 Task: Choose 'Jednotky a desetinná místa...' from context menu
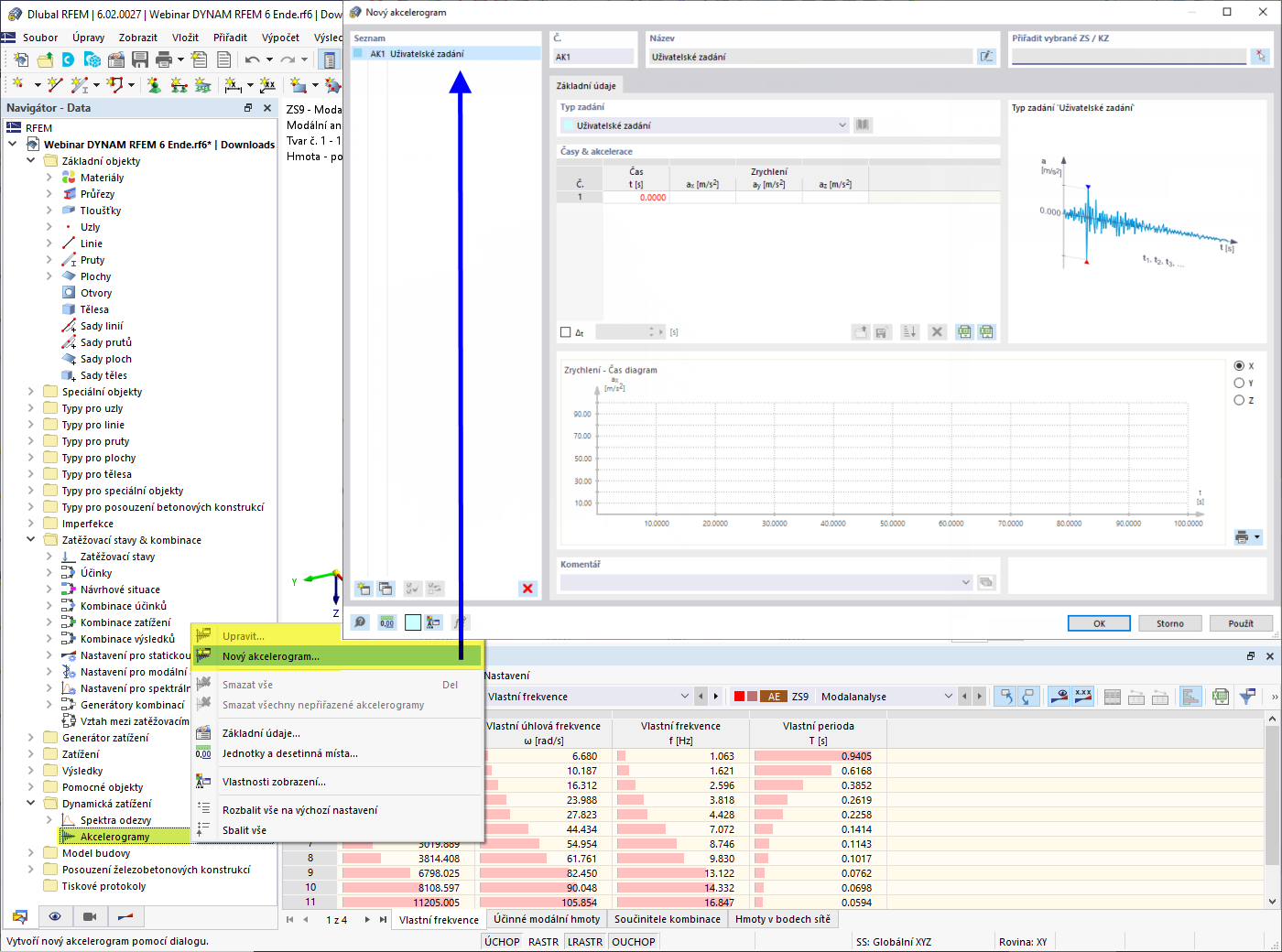(x=337, y=753)
